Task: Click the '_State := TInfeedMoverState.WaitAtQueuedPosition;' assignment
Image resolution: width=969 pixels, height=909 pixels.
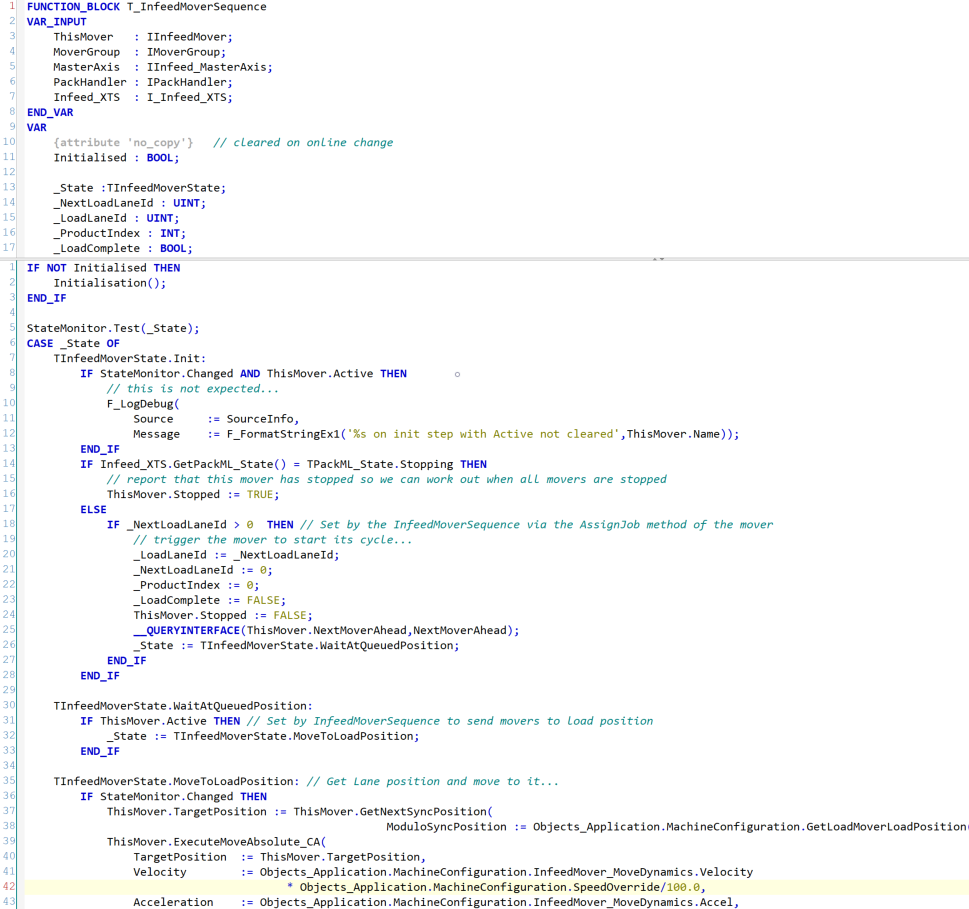Action: pos(296,646)
